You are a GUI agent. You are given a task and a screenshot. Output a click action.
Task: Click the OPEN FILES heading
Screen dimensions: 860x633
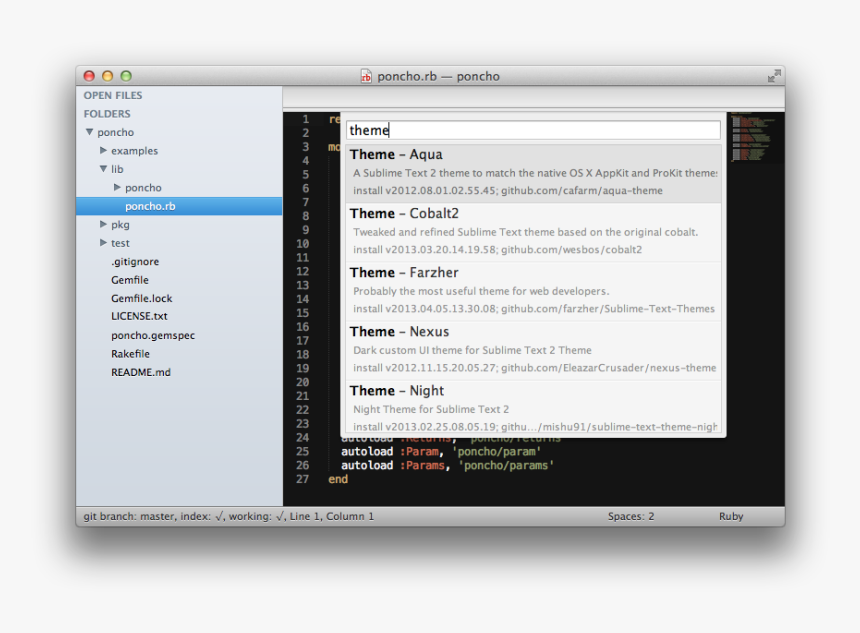click(x=113, y=95)
